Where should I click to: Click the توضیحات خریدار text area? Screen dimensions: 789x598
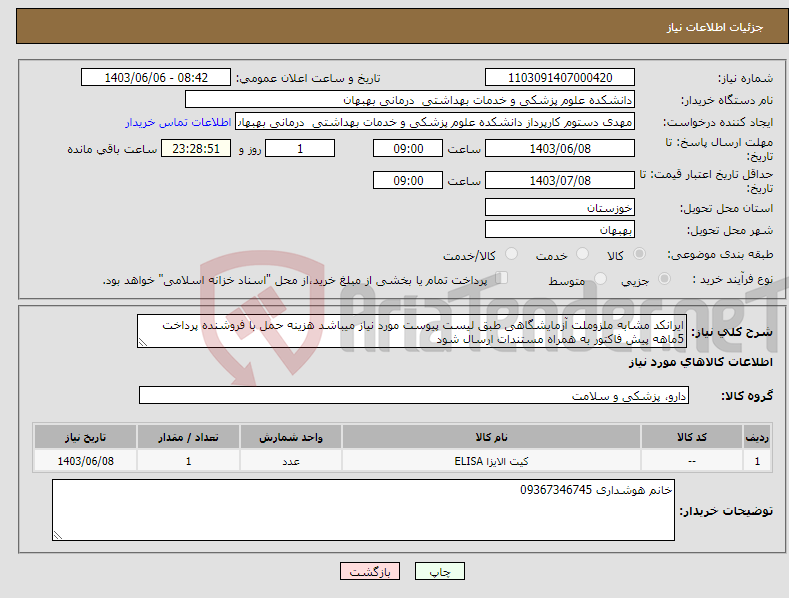(x=363, y=510)
